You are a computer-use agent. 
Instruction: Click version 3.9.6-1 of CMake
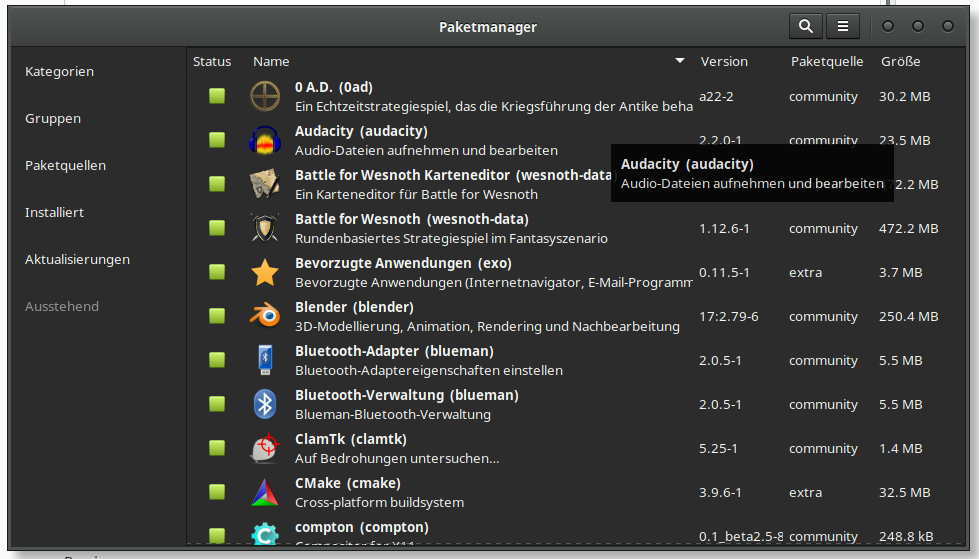720,493
